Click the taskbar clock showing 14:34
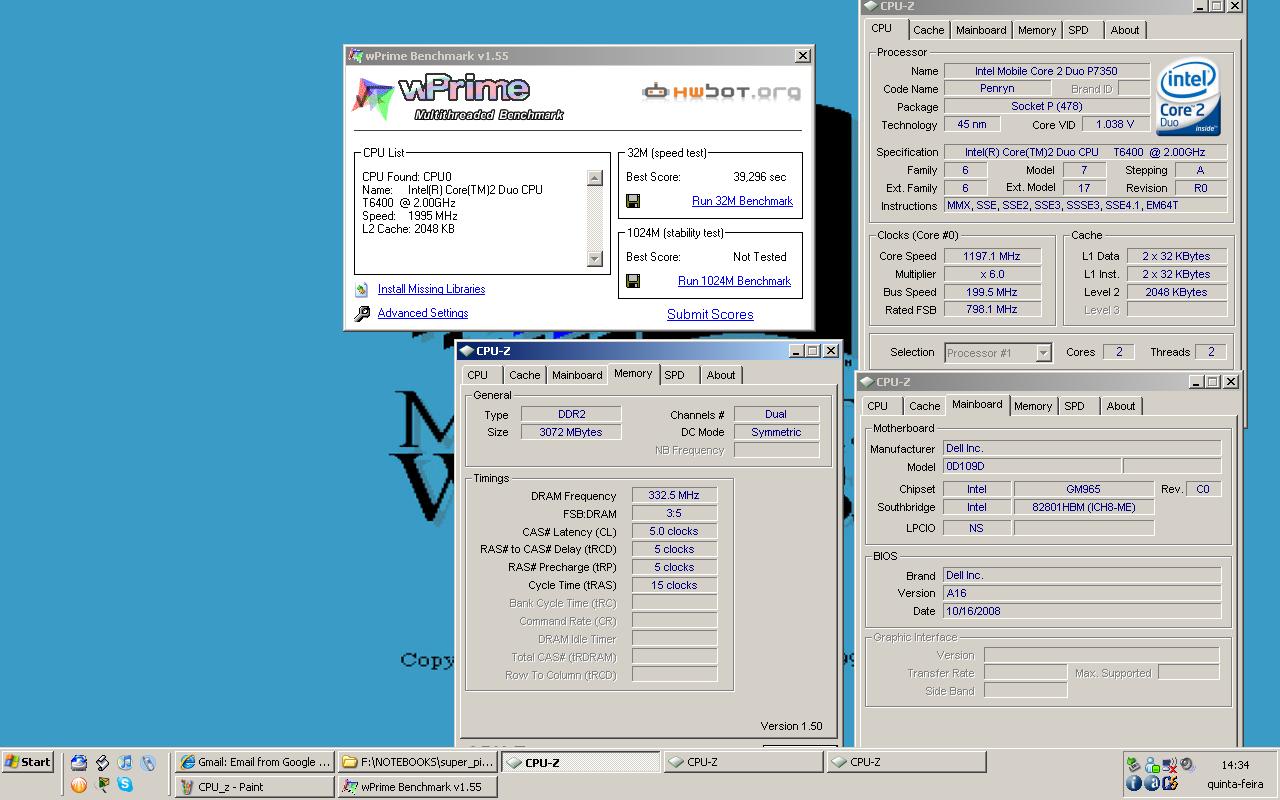 (1235, 765)
